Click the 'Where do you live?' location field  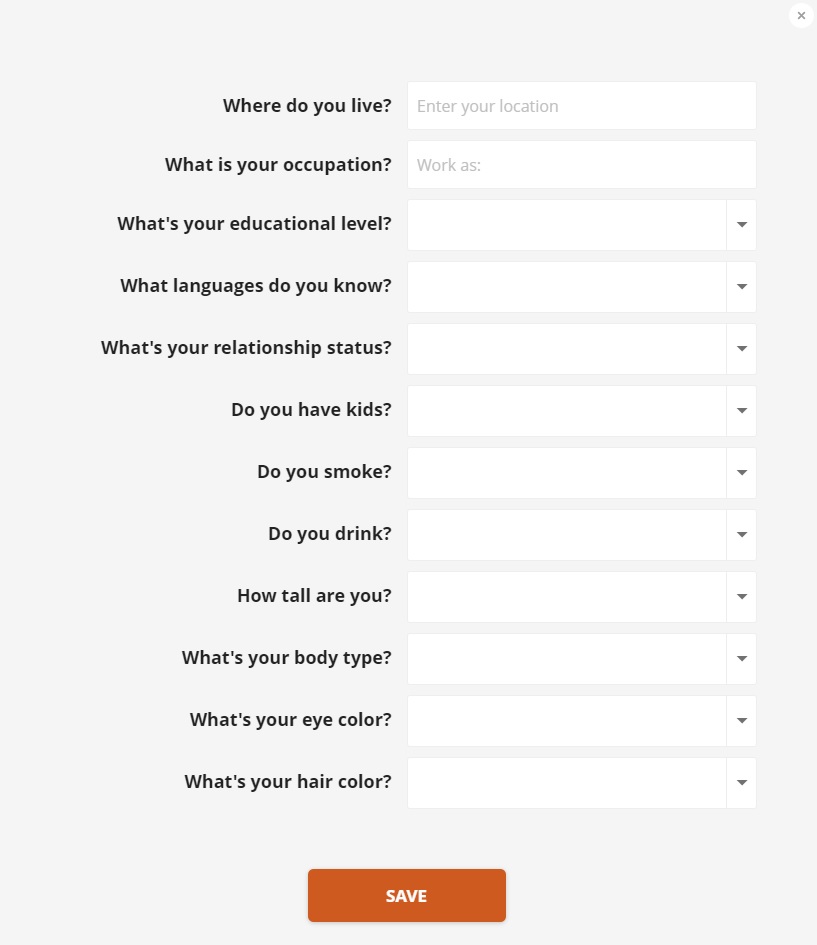click(581, 106)
